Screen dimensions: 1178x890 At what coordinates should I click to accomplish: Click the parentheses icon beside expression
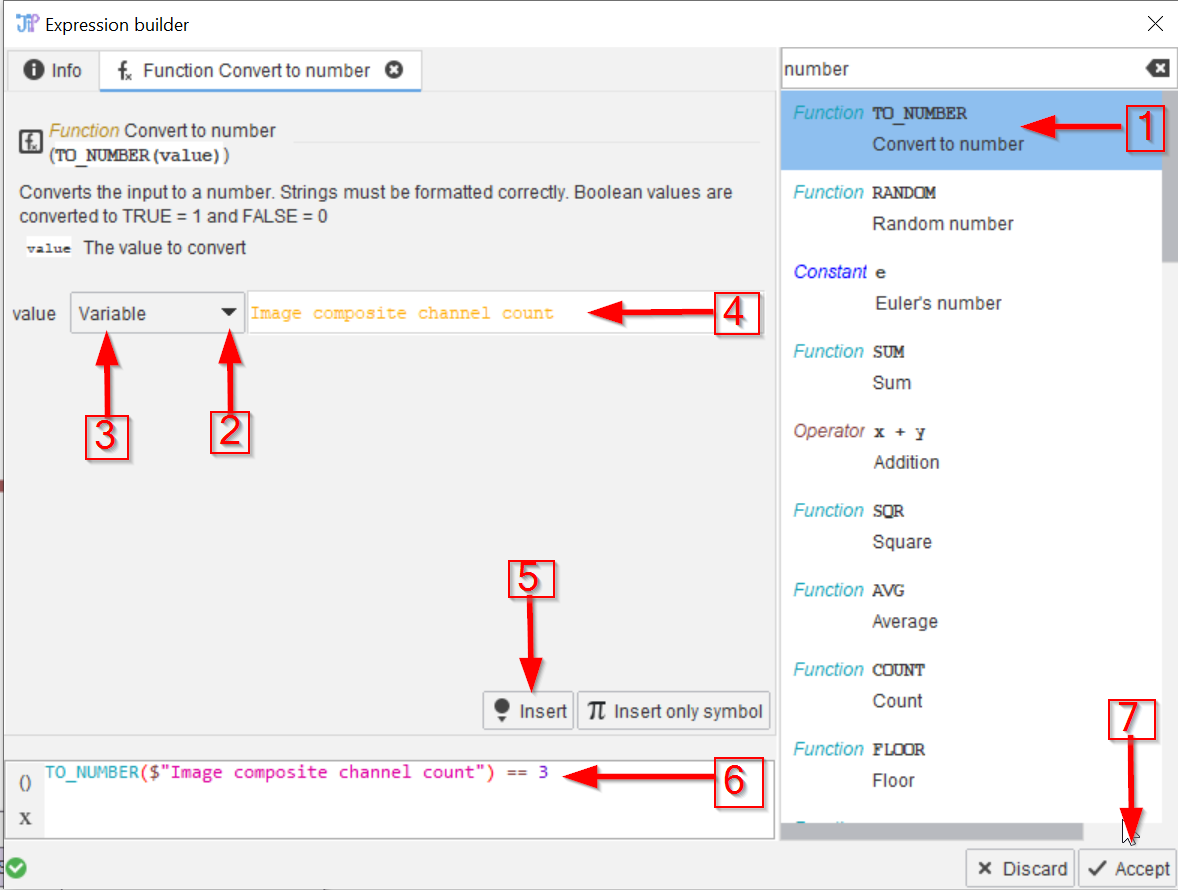coord(25,783)
